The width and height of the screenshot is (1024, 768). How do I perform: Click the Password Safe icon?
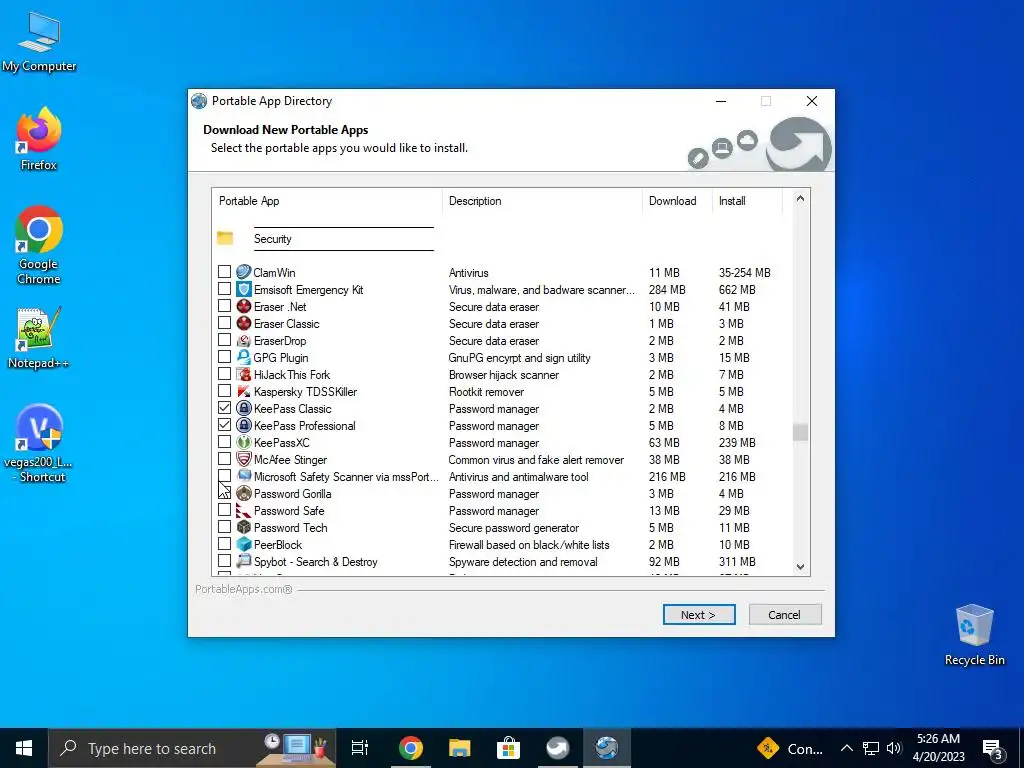pos(244,509)
